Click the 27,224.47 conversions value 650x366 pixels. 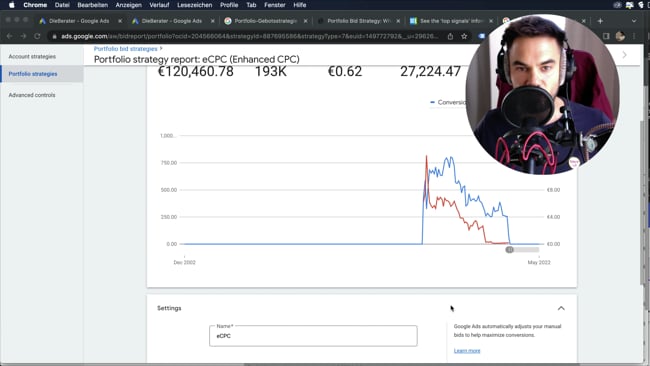pyautogui.click(x=430, y=71)
